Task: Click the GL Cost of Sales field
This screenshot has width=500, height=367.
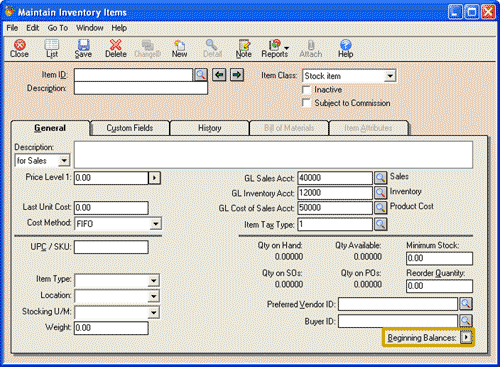Action: 335,208
